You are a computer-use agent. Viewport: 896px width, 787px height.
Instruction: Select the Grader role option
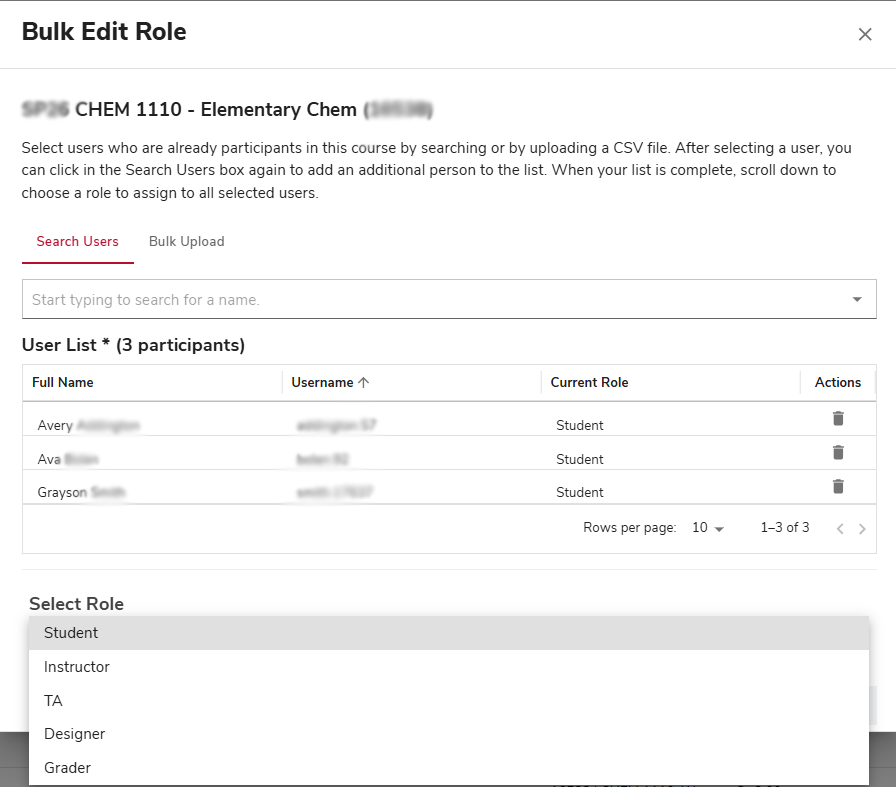click(449, 768)
